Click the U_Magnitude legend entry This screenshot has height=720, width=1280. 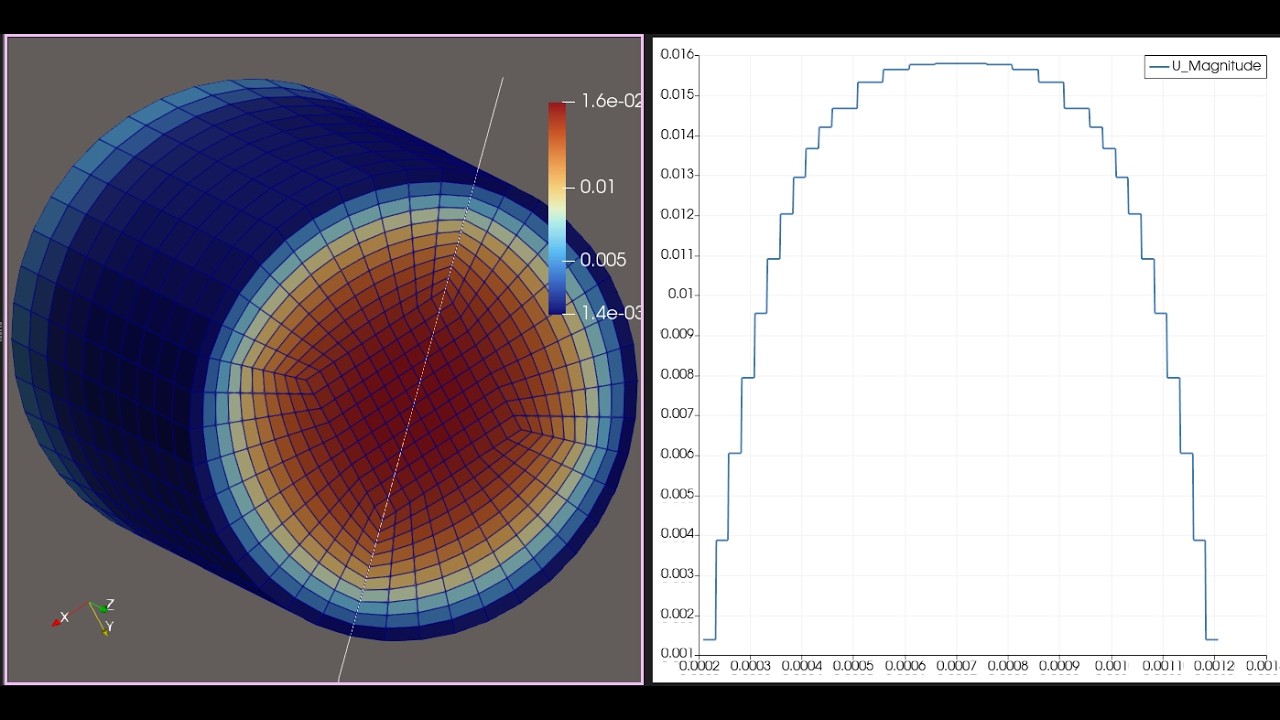(1206, 67)
